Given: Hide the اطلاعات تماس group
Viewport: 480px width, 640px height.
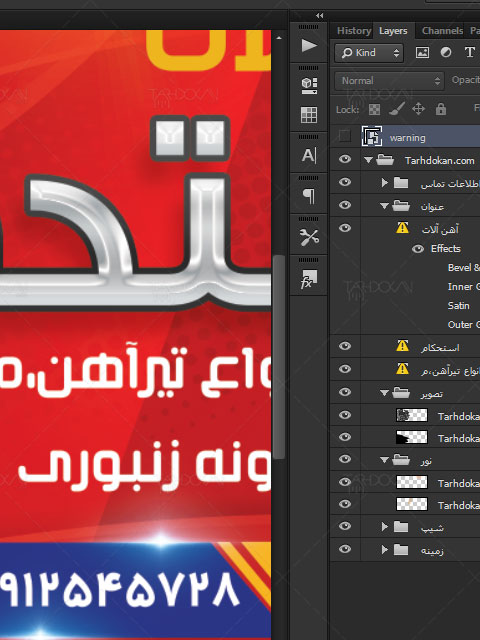Looking at the screenshot, I should [x=345, y=182].
